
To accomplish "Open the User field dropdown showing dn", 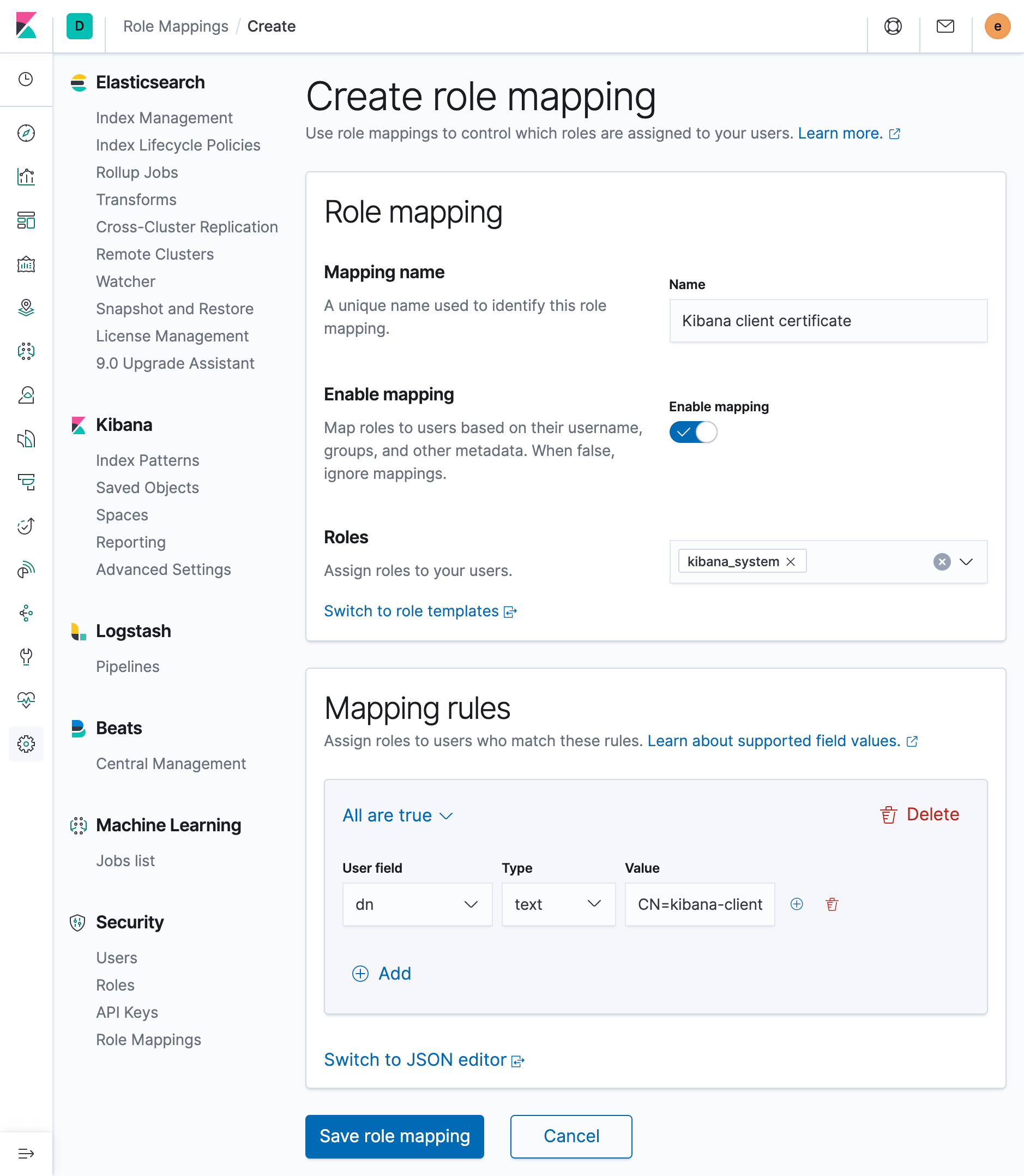I will point(417,904).
